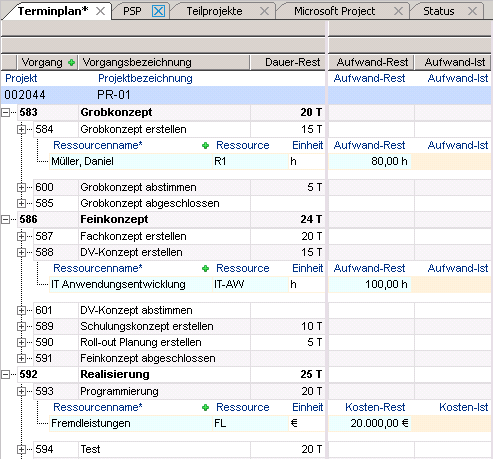Select the 80,00 h Aufwand-Rest field
493x459 pixels.
click(x=370, y=162)
